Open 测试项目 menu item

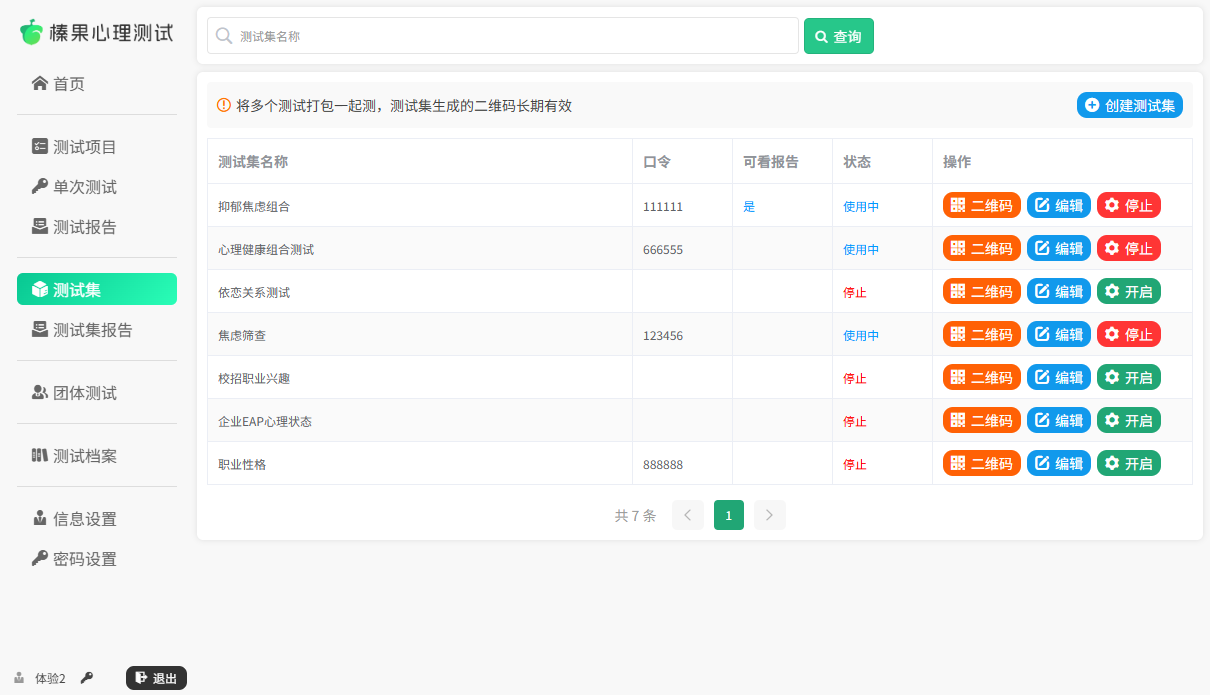(97, 147)
